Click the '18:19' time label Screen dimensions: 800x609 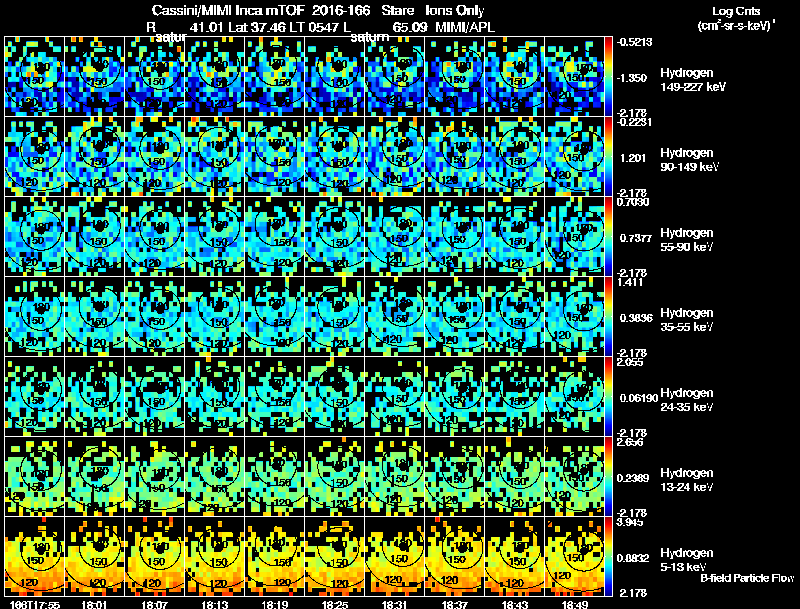coord(275,605)
